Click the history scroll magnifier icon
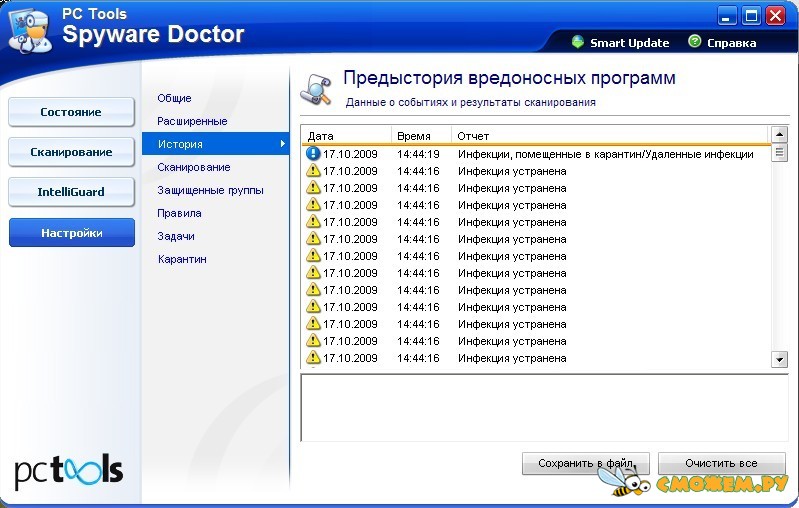The height and width of the screenshot is (508, 799). (316, 89)
